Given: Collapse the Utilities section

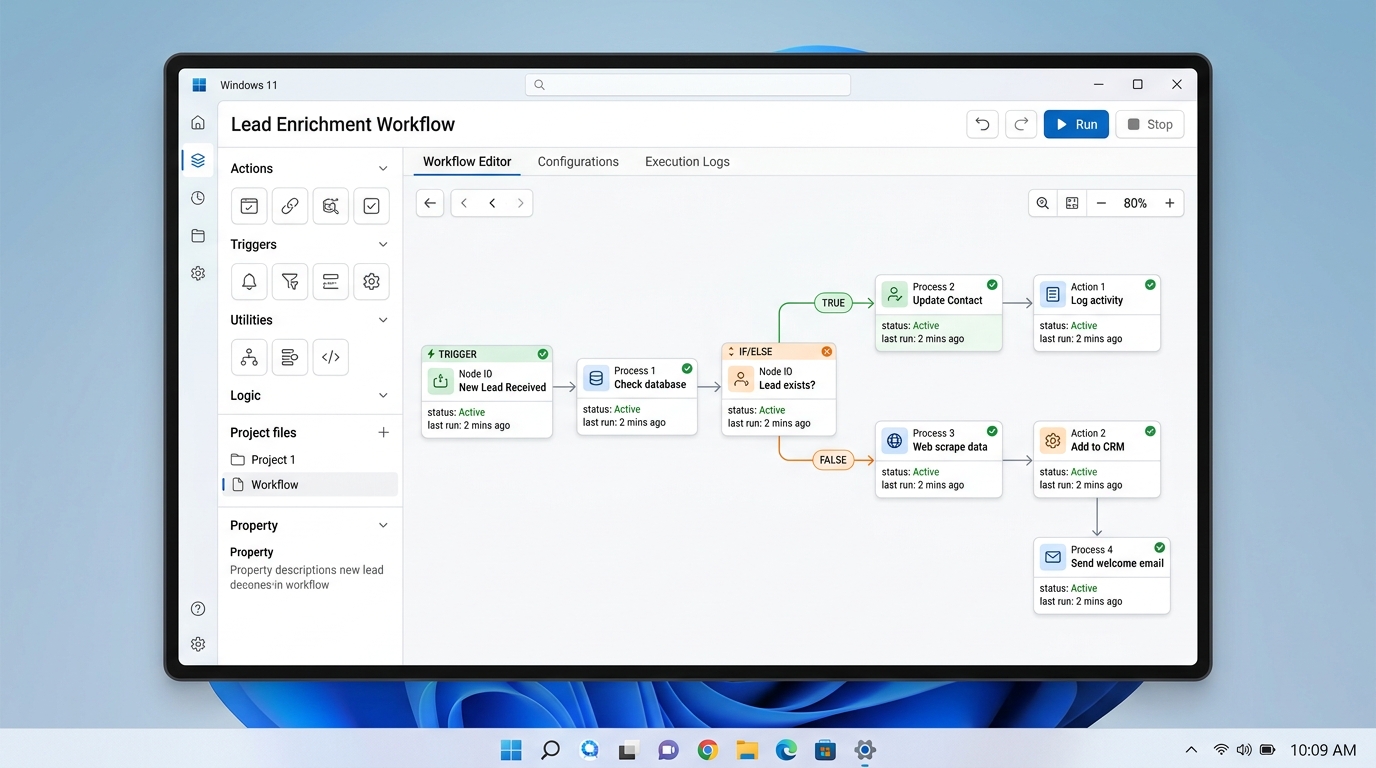Looking at the screenshot, I should point(383,320).
